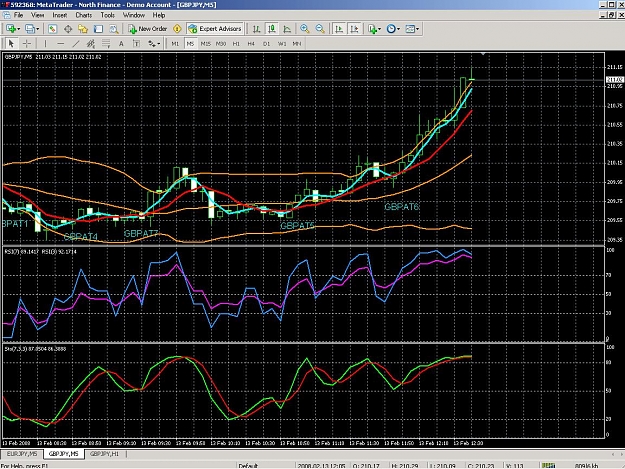Select the horizontal line drawing tool
The height and width of the screenshot is (469, 625).
click(x=61, y=43)
